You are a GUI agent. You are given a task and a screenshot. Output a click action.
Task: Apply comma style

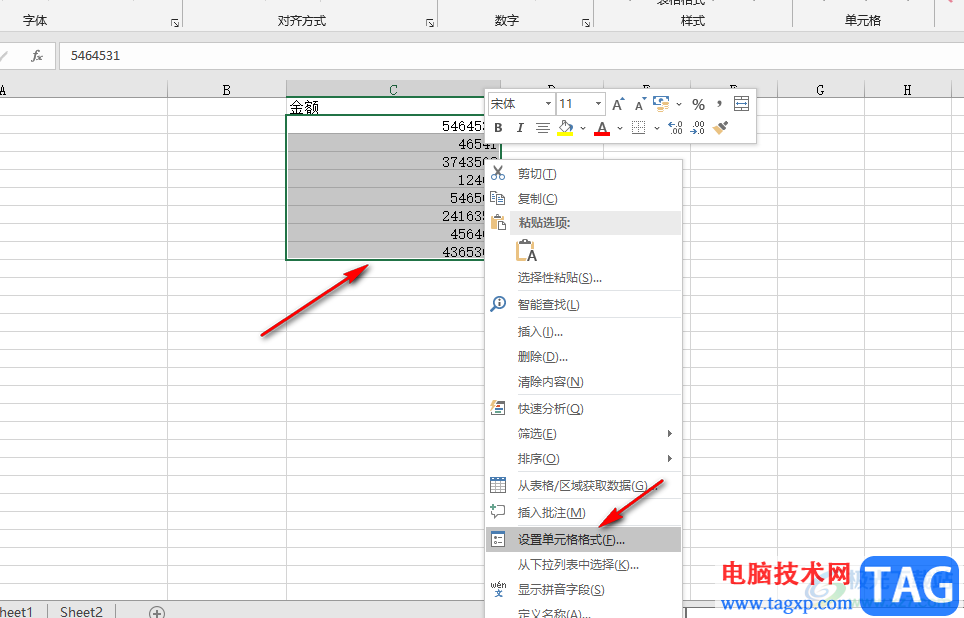(719, 104)
